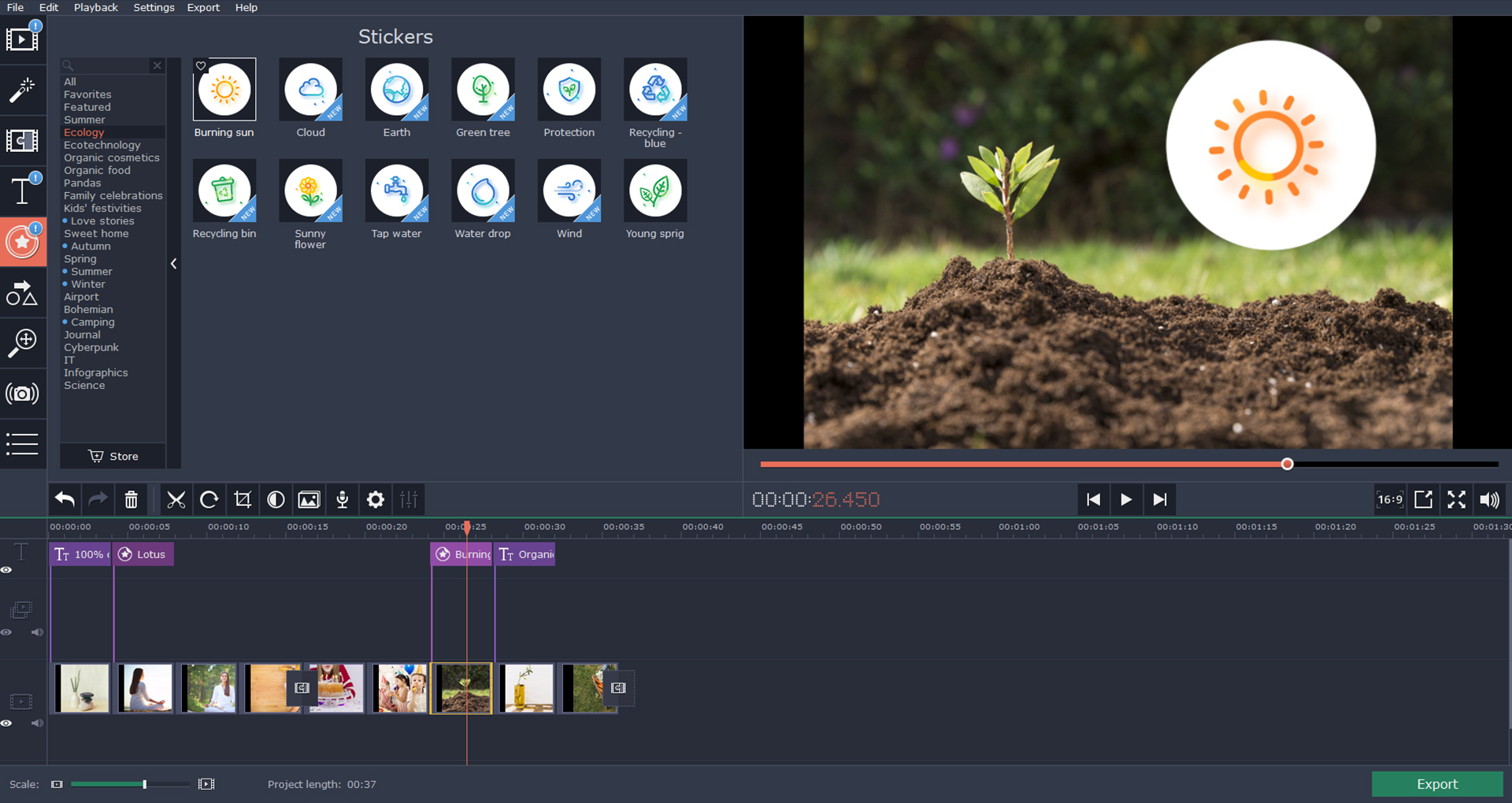Image resolution: width=1512 pixels, height=803 pixels.
Task: Open the Stickers panel from the sidebar
Action: (x=23, y=242)
